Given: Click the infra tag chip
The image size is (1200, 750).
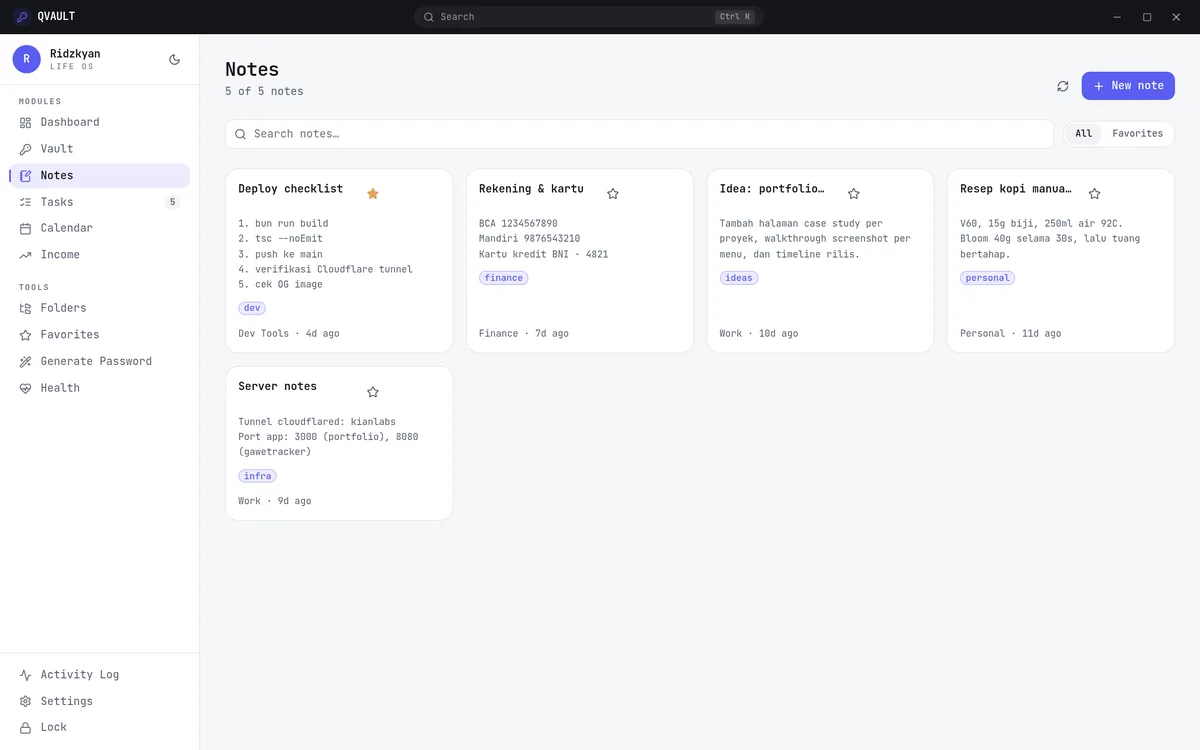Looking at the screenshot, I should click(258, 476).
